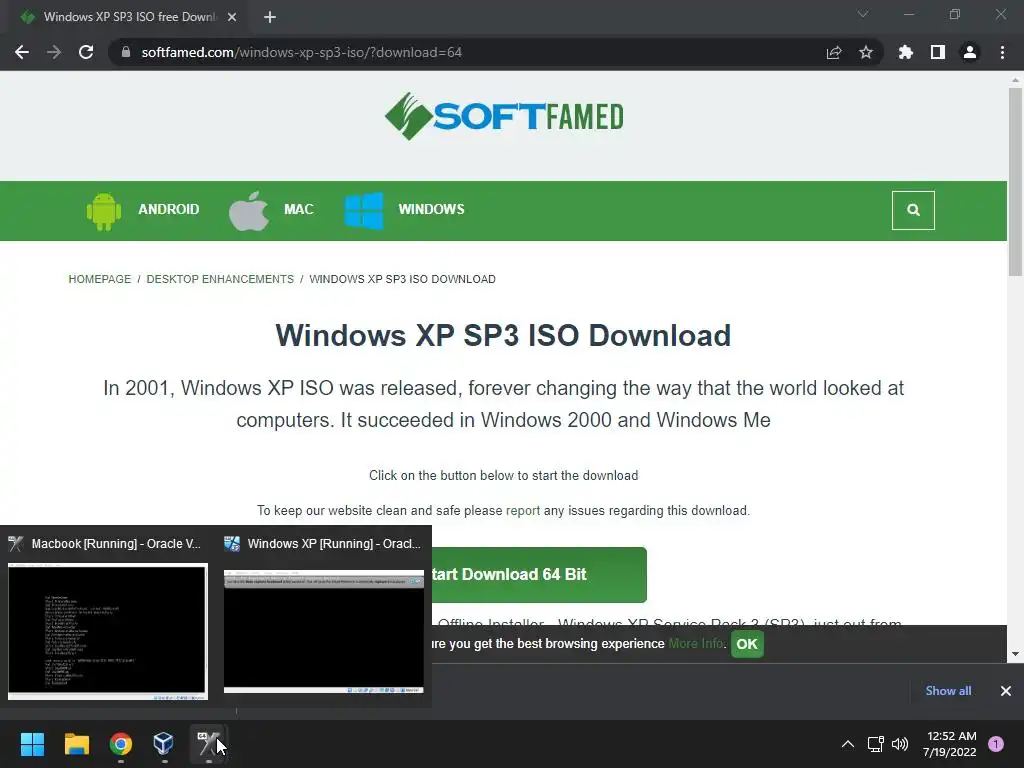Viewport: 1024px width, 768px height.
Task: Toggle the Chrome side panel icon
Action: (x=938, y=52)
